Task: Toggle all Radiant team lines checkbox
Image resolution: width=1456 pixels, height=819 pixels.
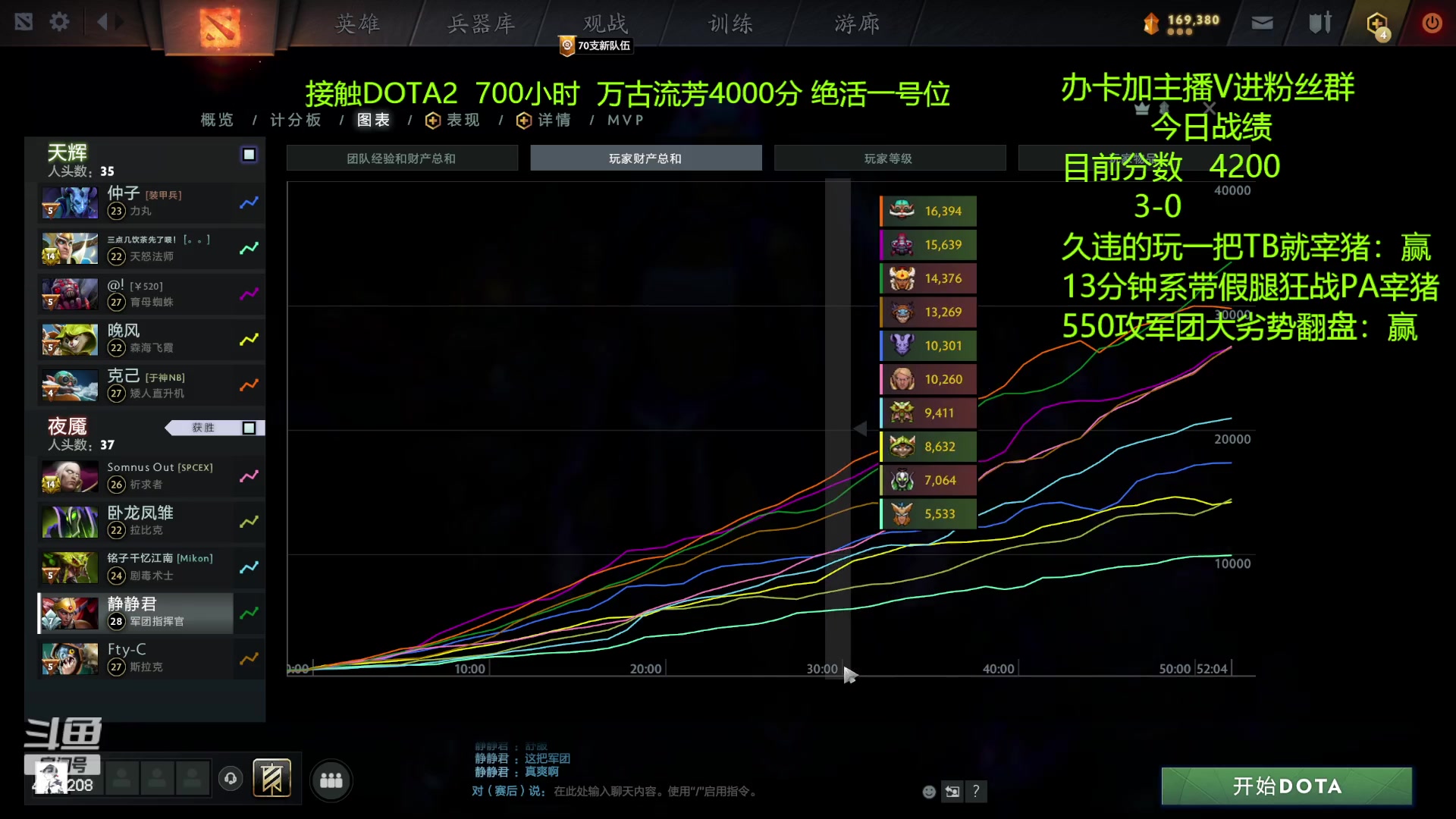Action: [x=249, y=155]
